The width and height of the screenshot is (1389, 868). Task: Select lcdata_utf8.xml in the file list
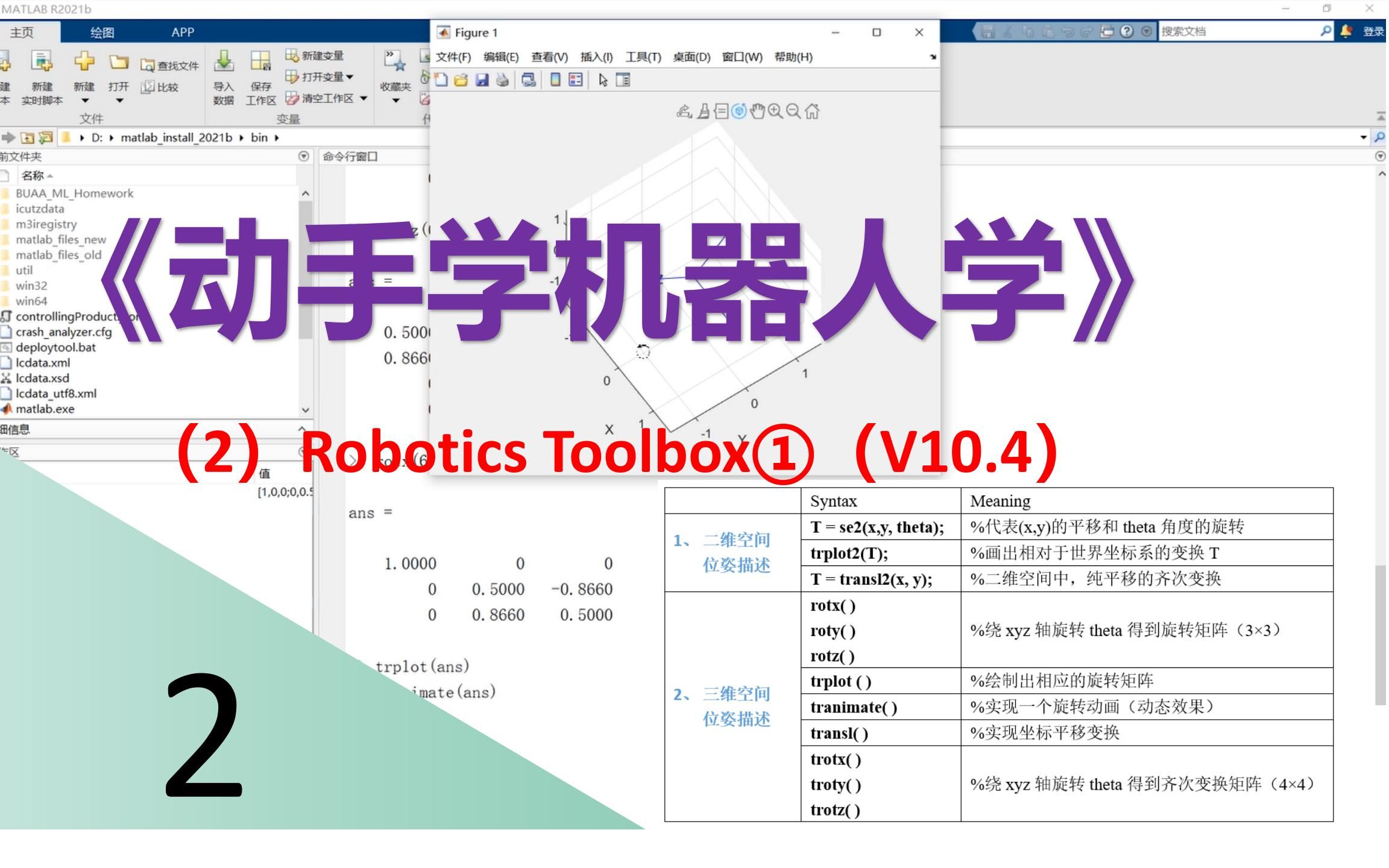click(x=56, y=394)
